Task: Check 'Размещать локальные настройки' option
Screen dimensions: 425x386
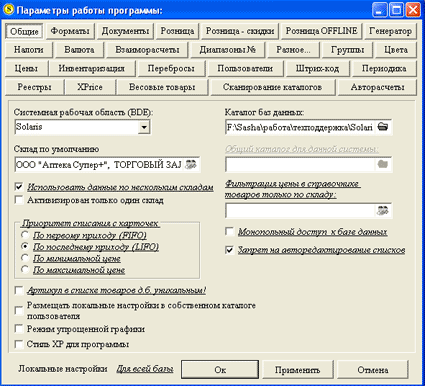Action: click(19, 311)
